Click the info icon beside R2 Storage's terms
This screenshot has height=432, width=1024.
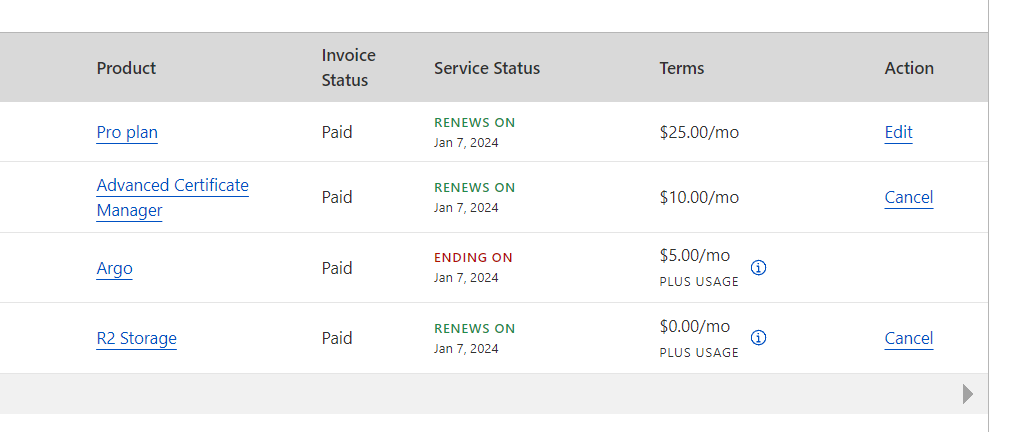[758, 338]
